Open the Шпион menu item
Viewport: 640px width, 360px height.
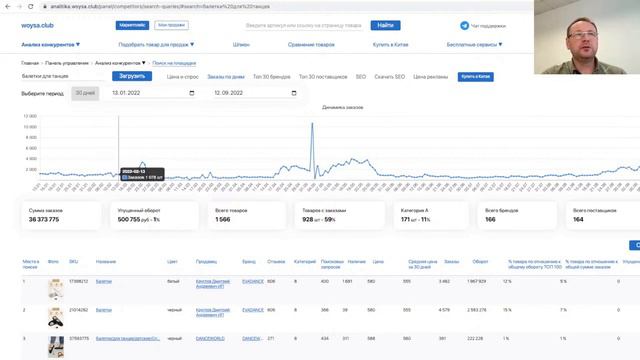click(x=241, y=44)
